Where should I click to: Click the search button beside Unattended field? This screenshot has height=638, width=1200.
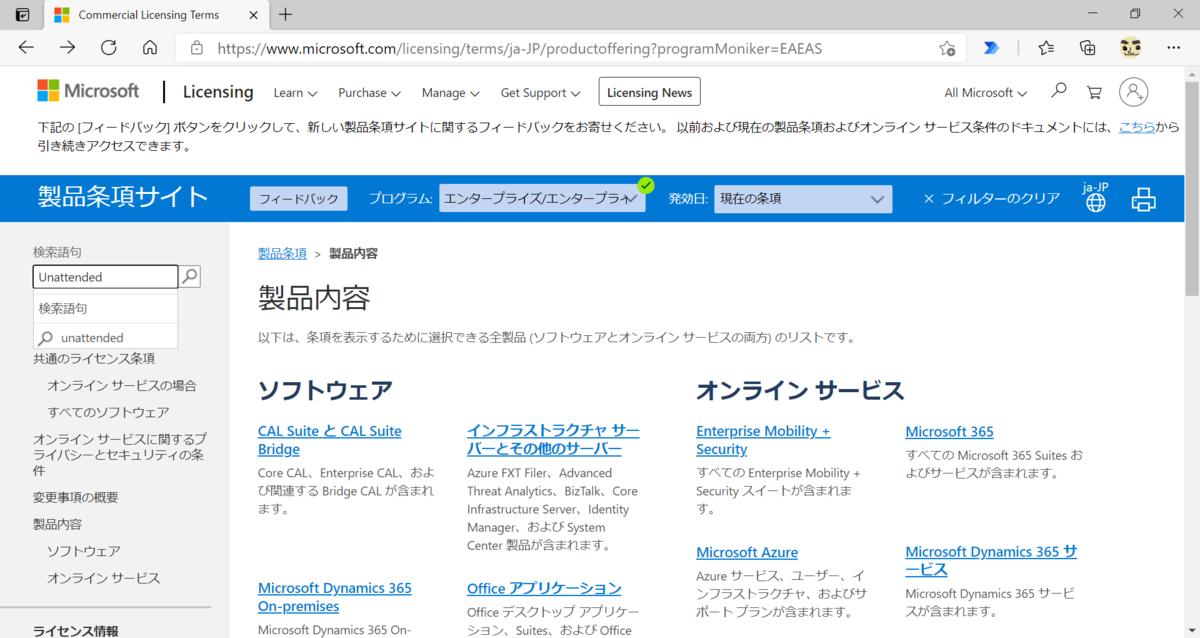pos(190,276)
